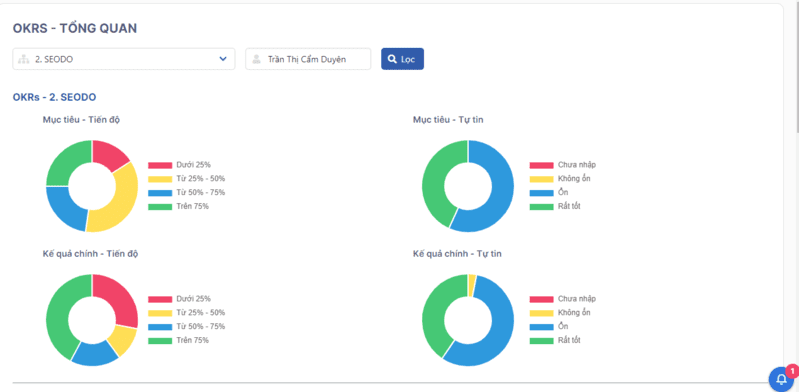Click the Trần Thị Cẩm Duyên input field
Viewport: 799px width, 392px height.
(308, 59)
